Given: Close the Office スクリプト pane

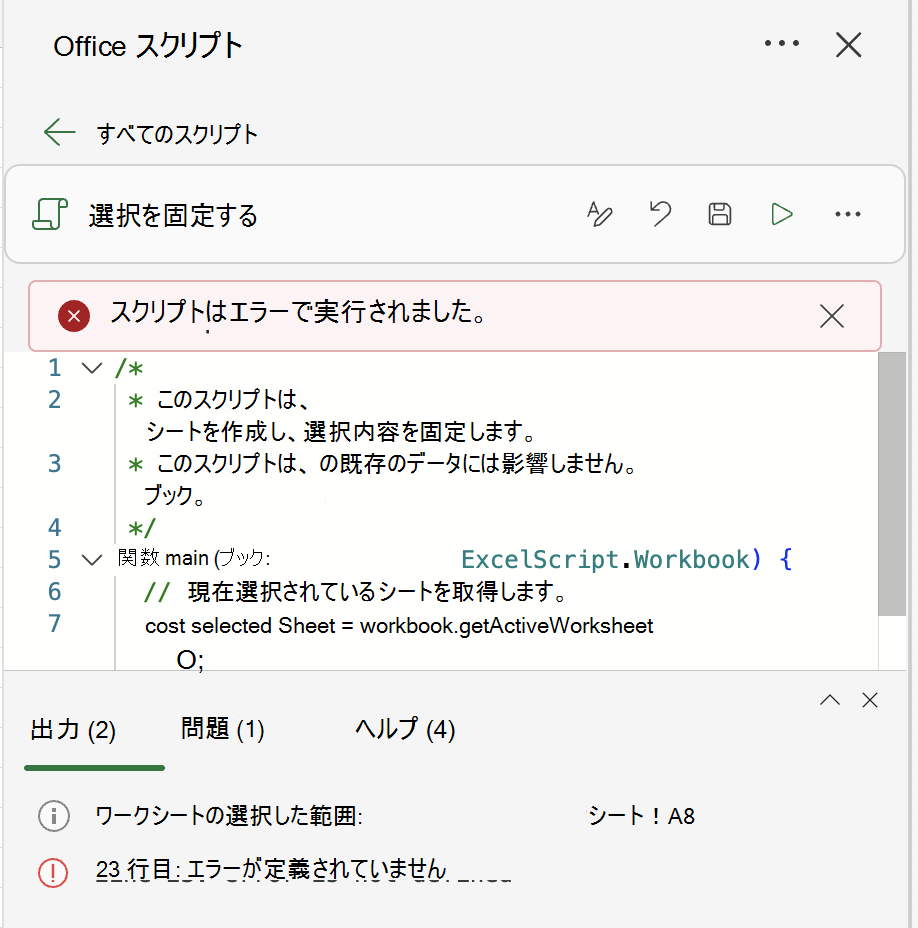Looking at the screenshot, I should pos(848,44).
